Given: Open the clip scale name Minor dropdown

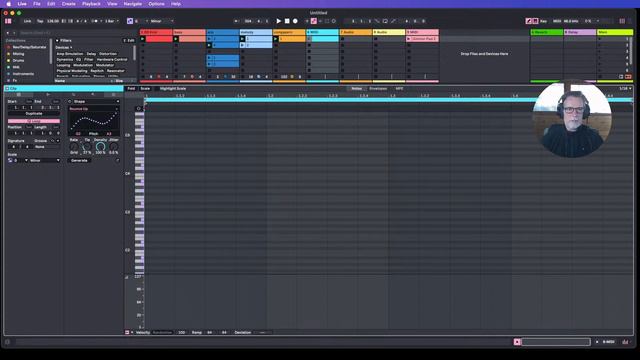Looking at the screenshot, I should (44, 160).
